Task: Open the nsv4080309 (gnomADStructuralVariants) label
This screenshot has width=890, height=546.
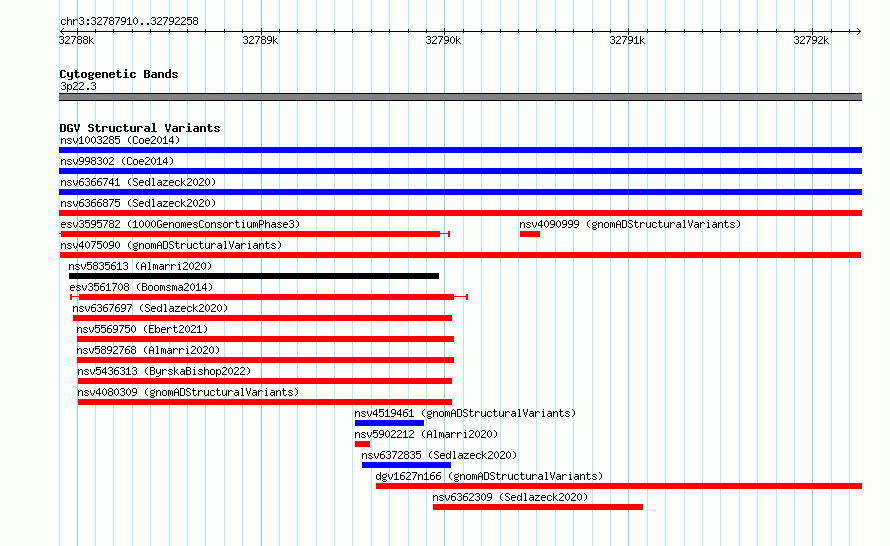Action: pyautogui.click(x=188, y=392)
